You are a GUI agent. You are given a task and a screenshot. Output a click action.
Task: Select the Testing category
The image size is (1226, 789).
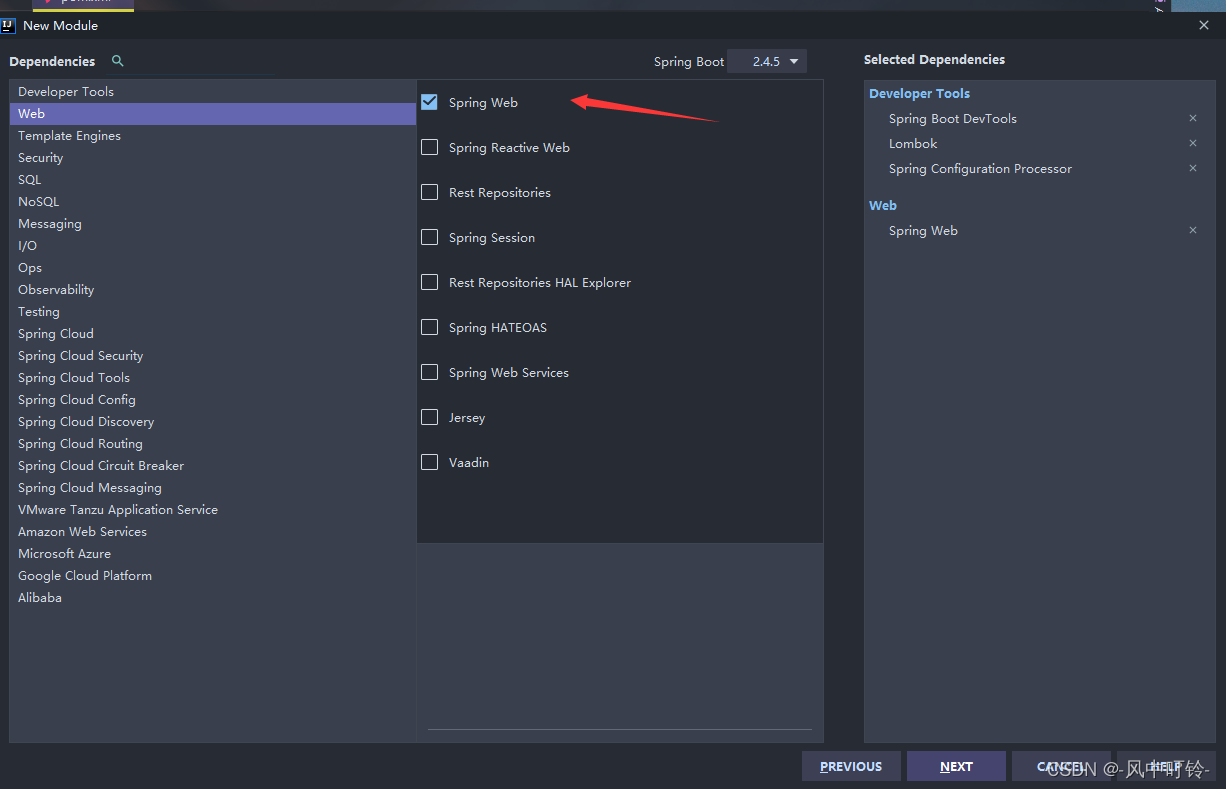pos(213,311)
